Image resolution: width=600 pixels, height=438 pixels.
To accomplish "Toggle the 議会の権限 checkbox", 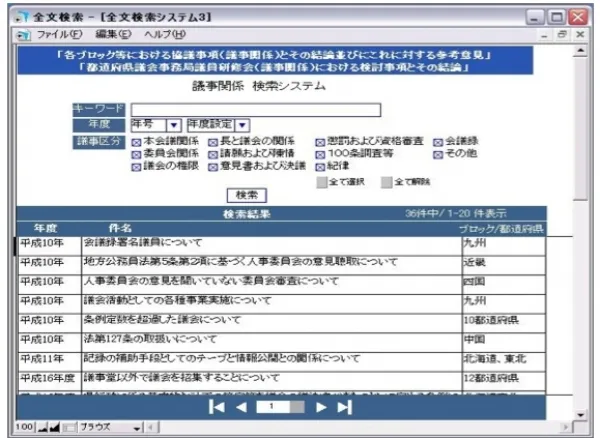I will [136, 167].
